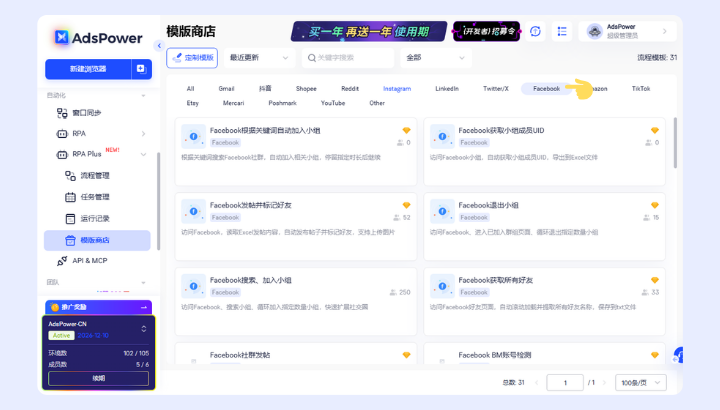720x410 pixels.
Task: Open Facebook根据关键词自动加入小组 template title
Action: coord(265,130)
